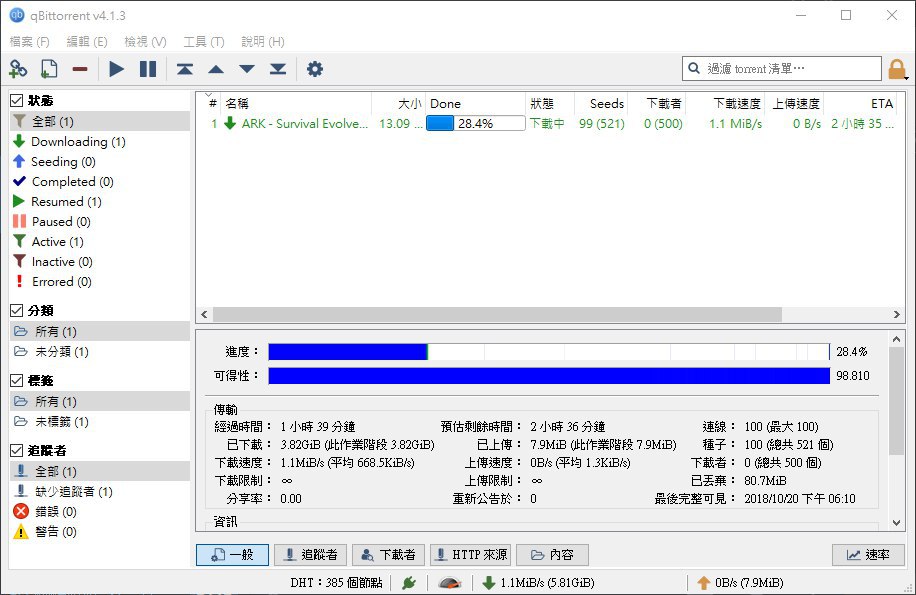Open the 檢視 (V) menu

click(145, 41)
